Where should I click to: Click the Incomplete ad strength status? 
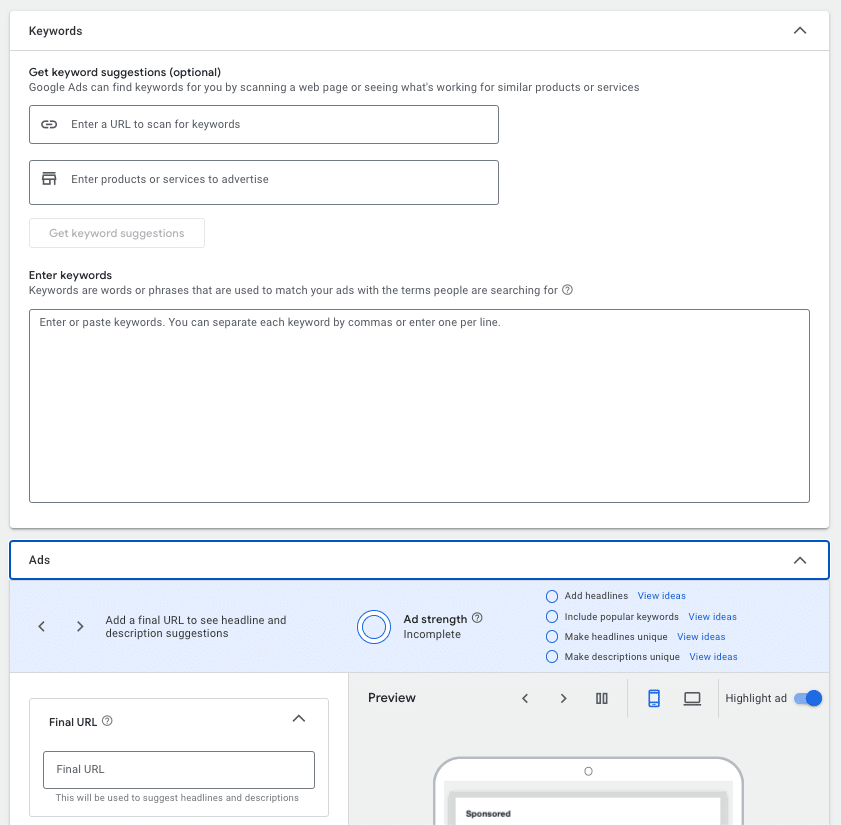(x=432, y=635)
